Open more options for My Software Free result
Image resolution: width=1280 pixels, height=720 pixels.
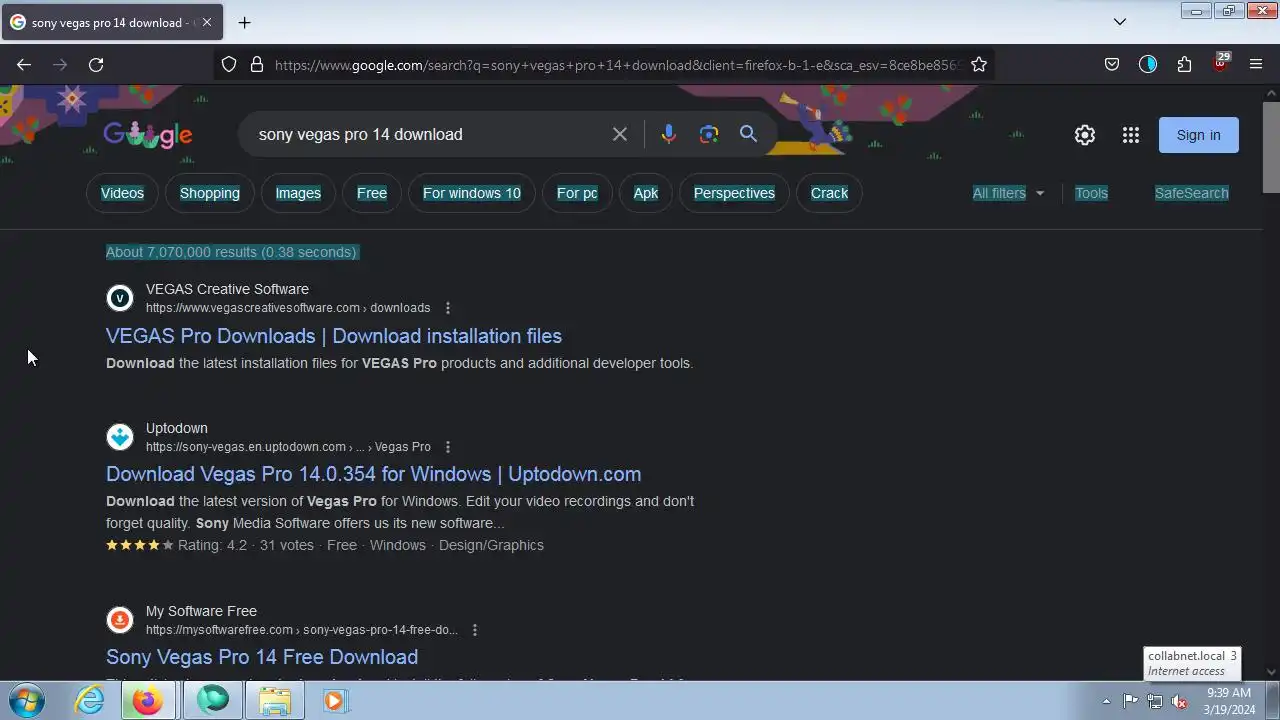tap(475, 630)
